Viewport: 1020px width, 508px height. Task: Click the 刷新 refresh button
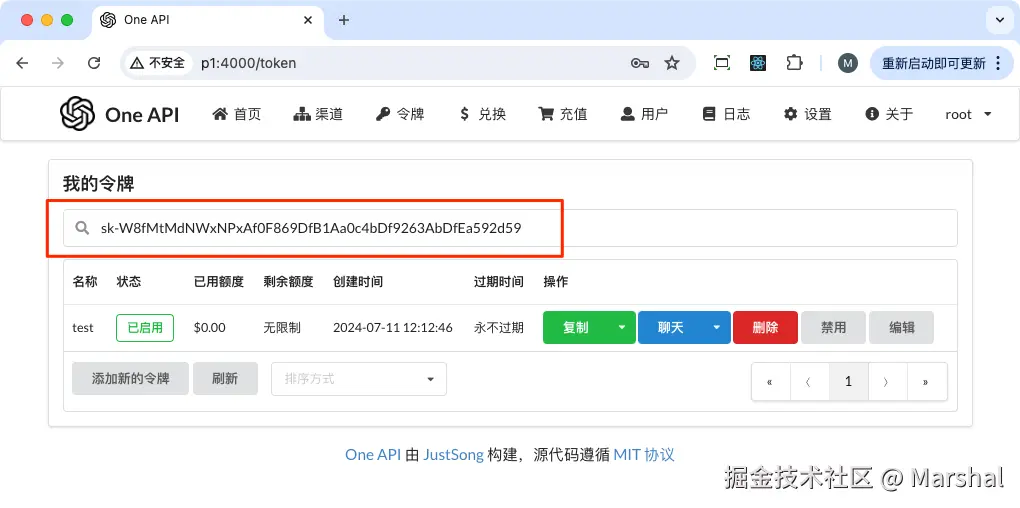point(225,379)
